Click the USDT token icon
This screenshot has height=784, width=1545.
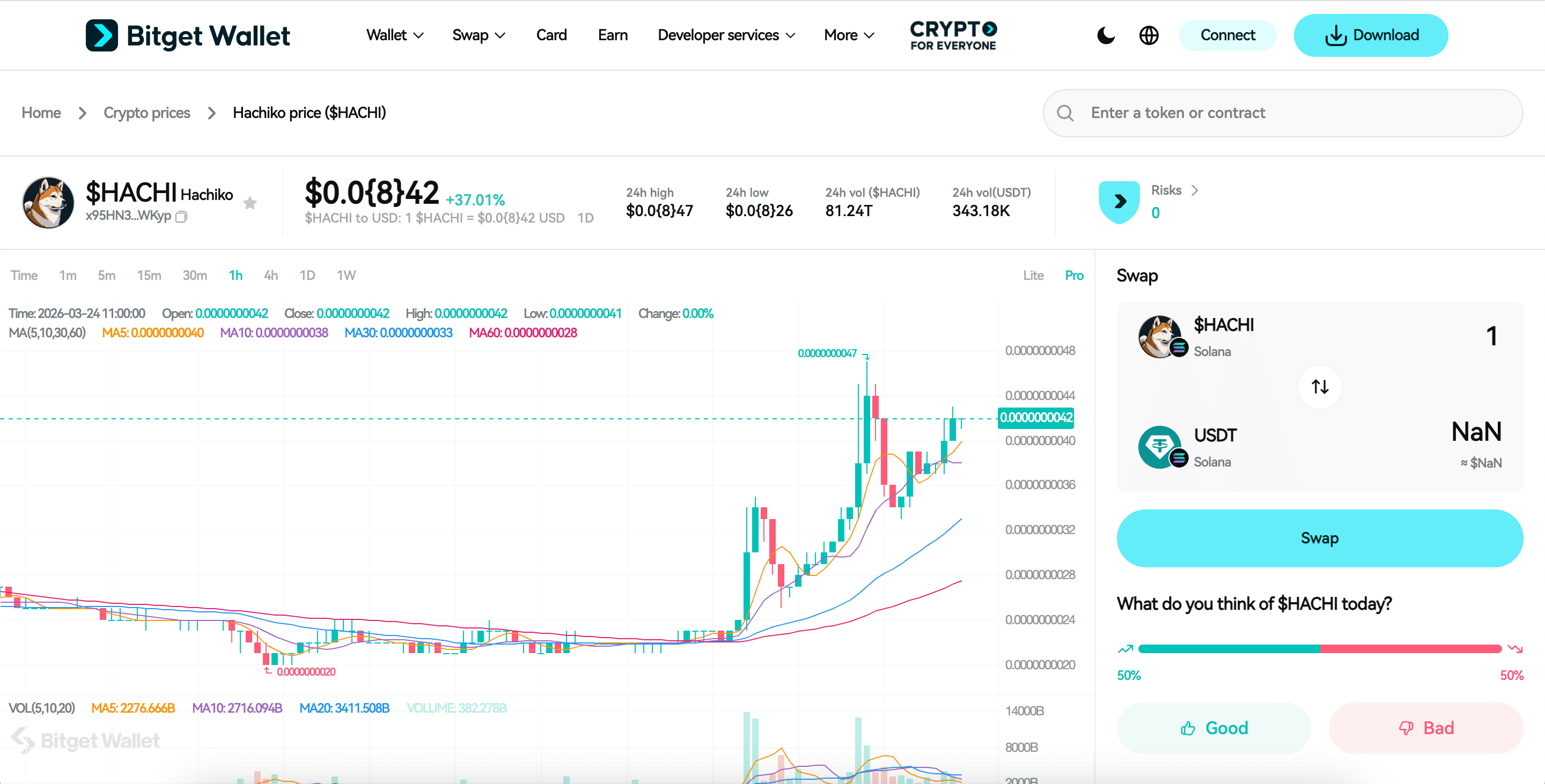pos(1160,447)
